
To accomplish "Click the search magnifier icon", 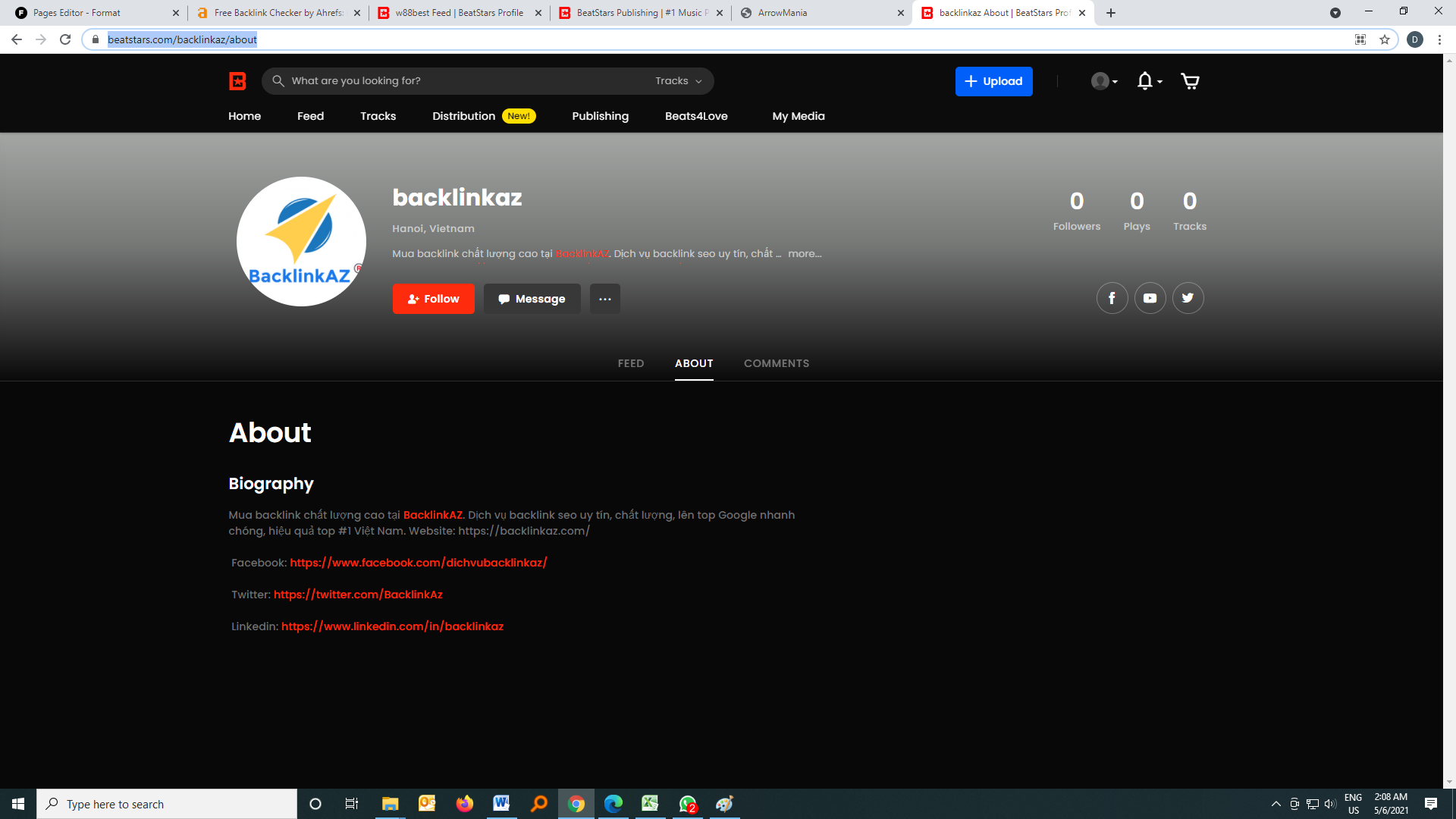I will 278,81.
